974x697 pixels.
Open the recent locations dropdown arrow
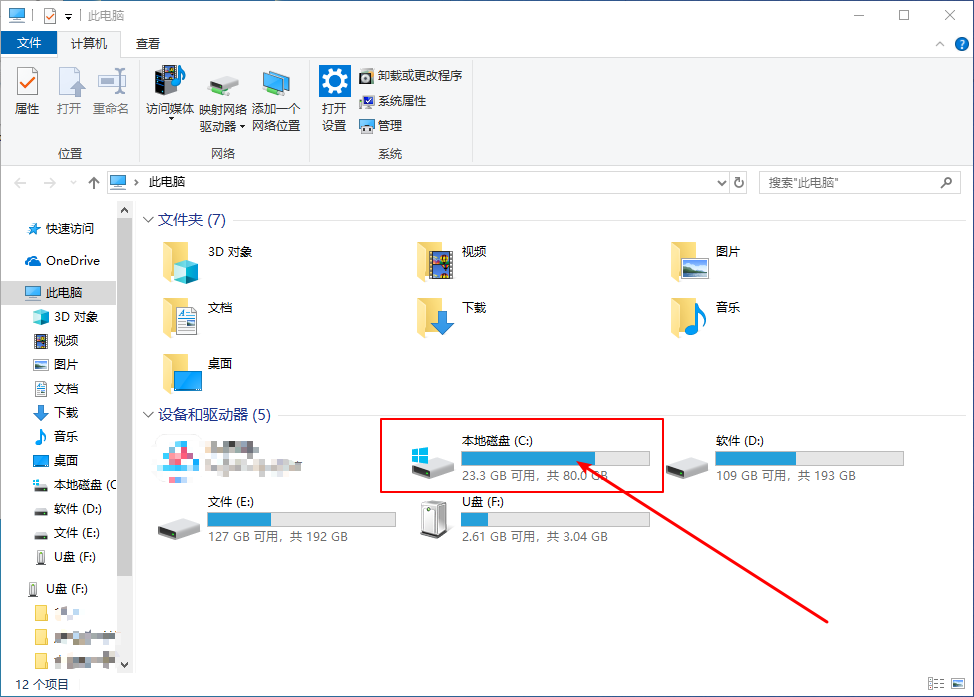[x=73, y=183]
